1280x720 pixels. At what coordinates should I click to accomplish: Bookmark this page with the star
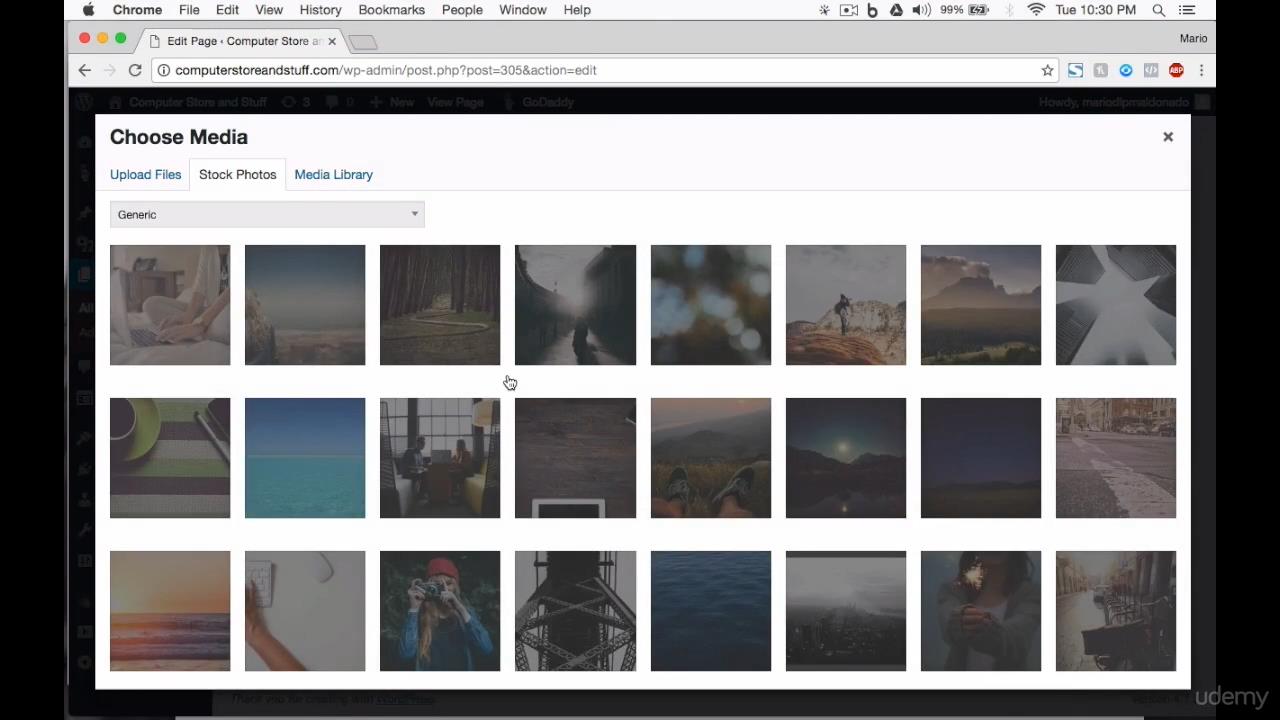[x=1047, y=70]
